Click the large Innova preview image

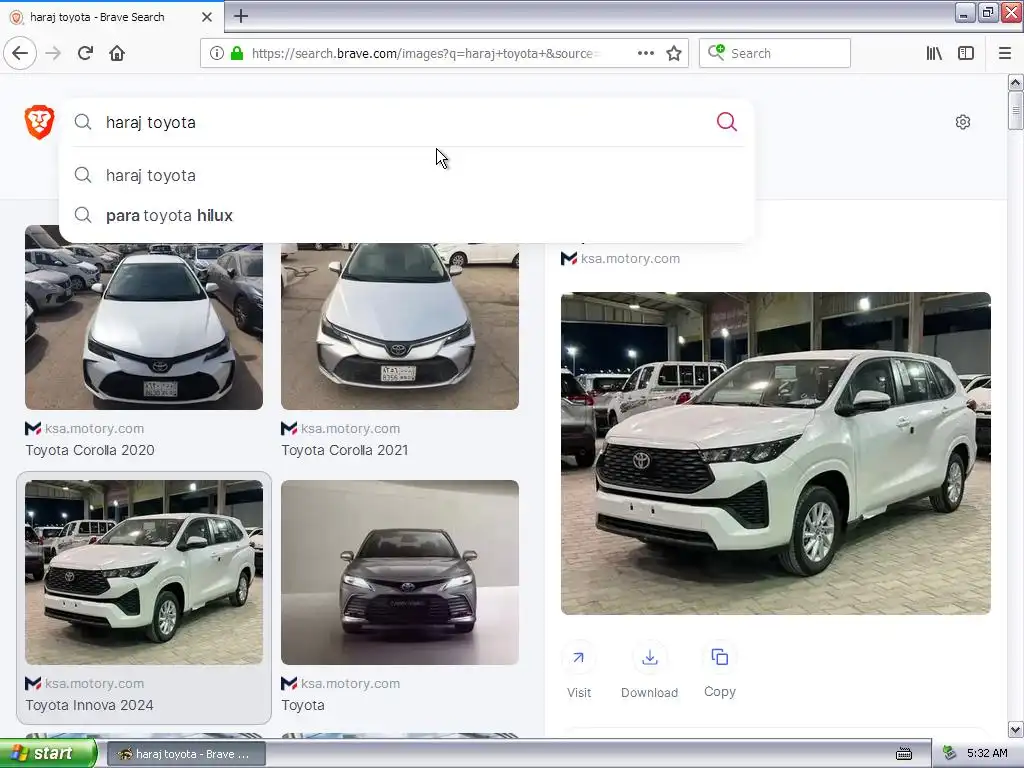tap(776, 453)
